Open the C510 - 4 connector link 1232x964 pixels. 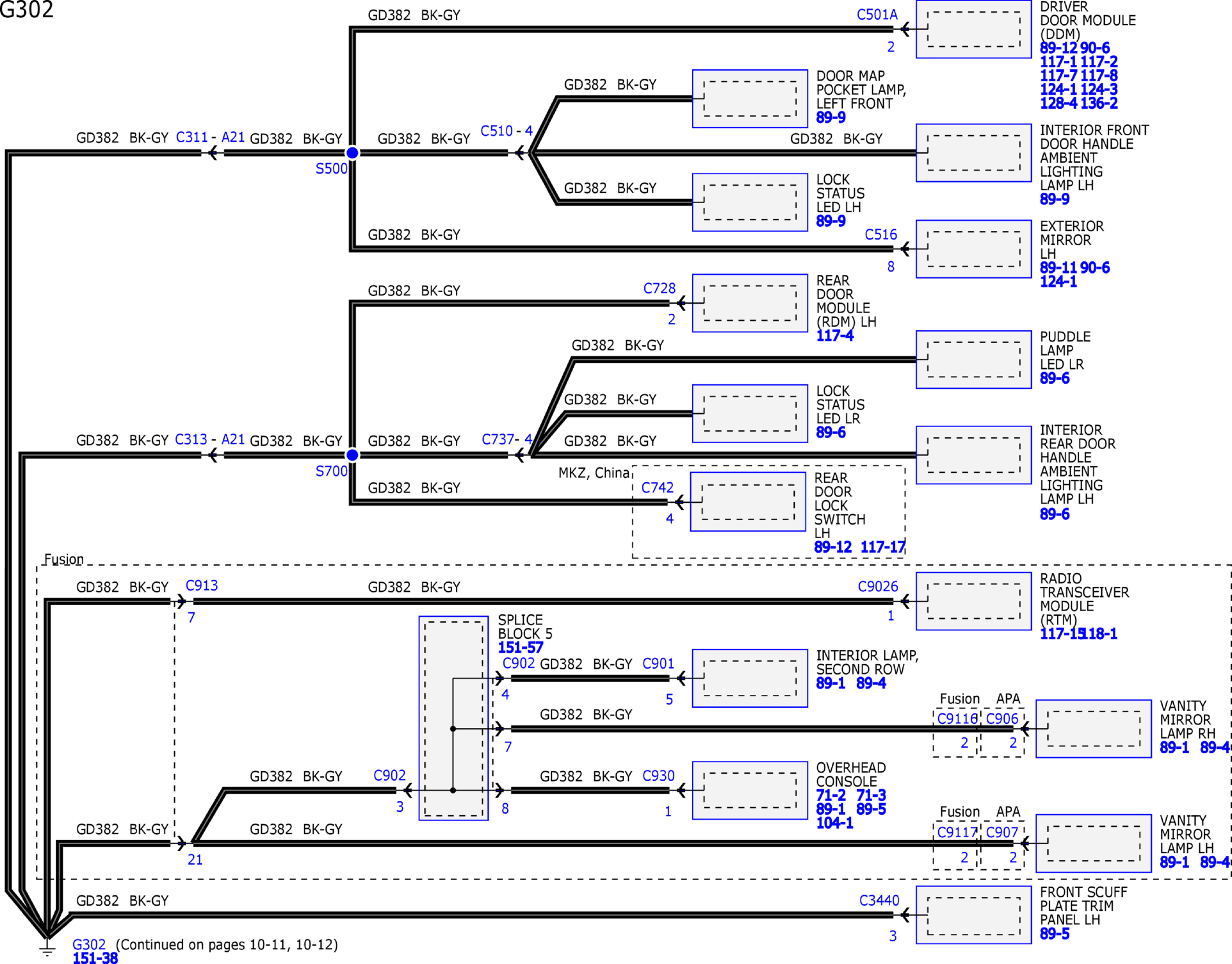(x=507, y=131)
